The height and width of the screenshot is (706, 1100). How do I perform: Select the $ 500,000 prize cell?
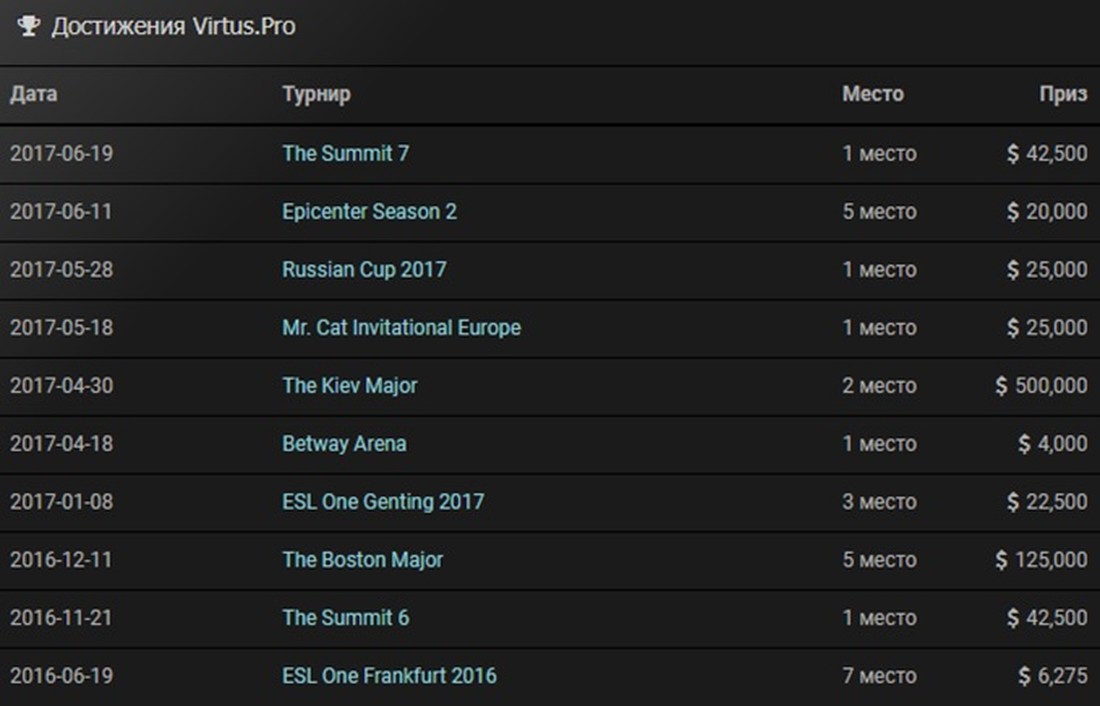coord(1041,386)
